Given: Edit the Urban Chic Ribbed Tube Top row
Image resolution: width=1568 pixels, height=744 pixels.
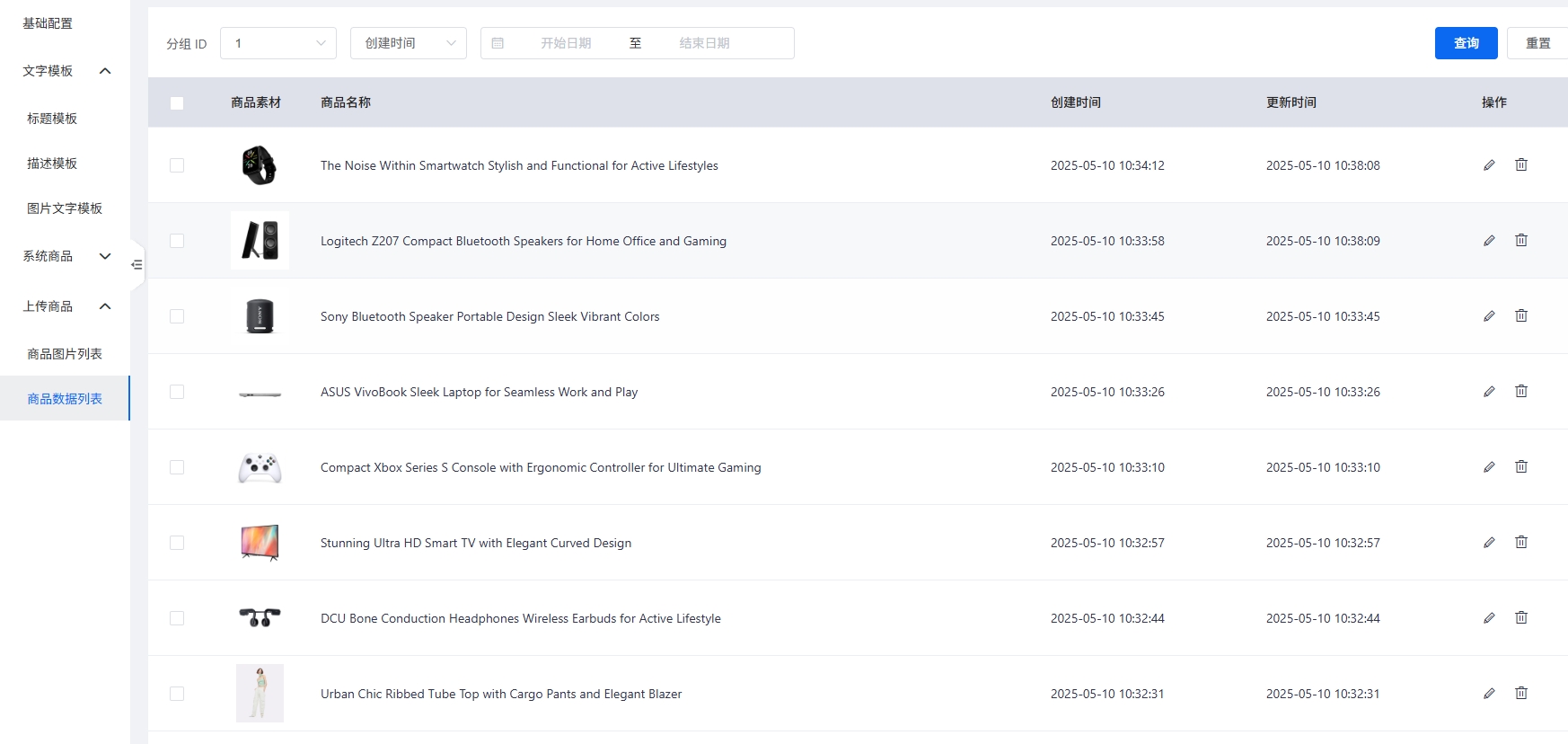Looking at the screenshot, I should coord(1489,694).
